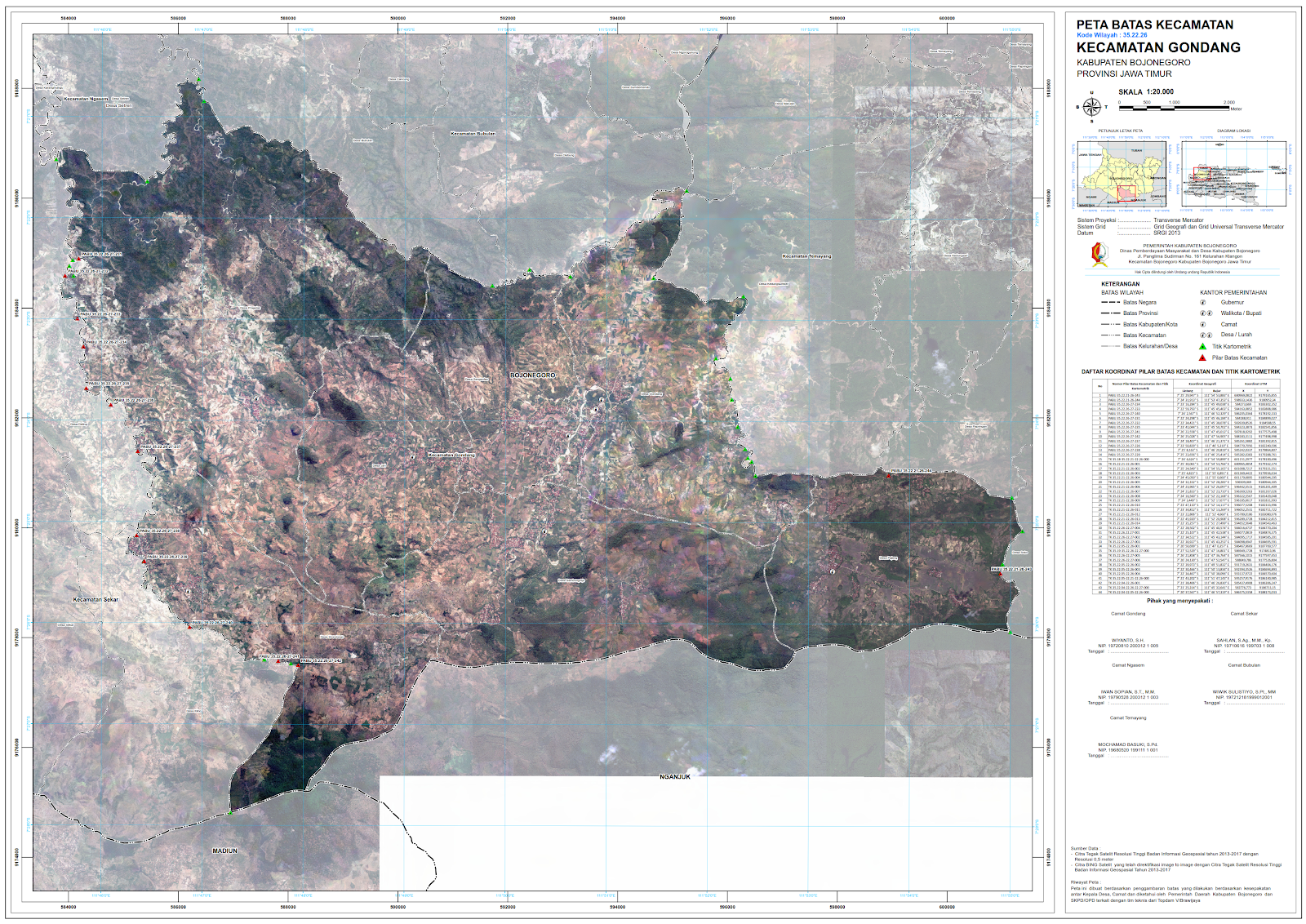
Task: Click the name WIWIK SULISTIYO, S.Pt., MM
Action: [x=1244, y=692]
